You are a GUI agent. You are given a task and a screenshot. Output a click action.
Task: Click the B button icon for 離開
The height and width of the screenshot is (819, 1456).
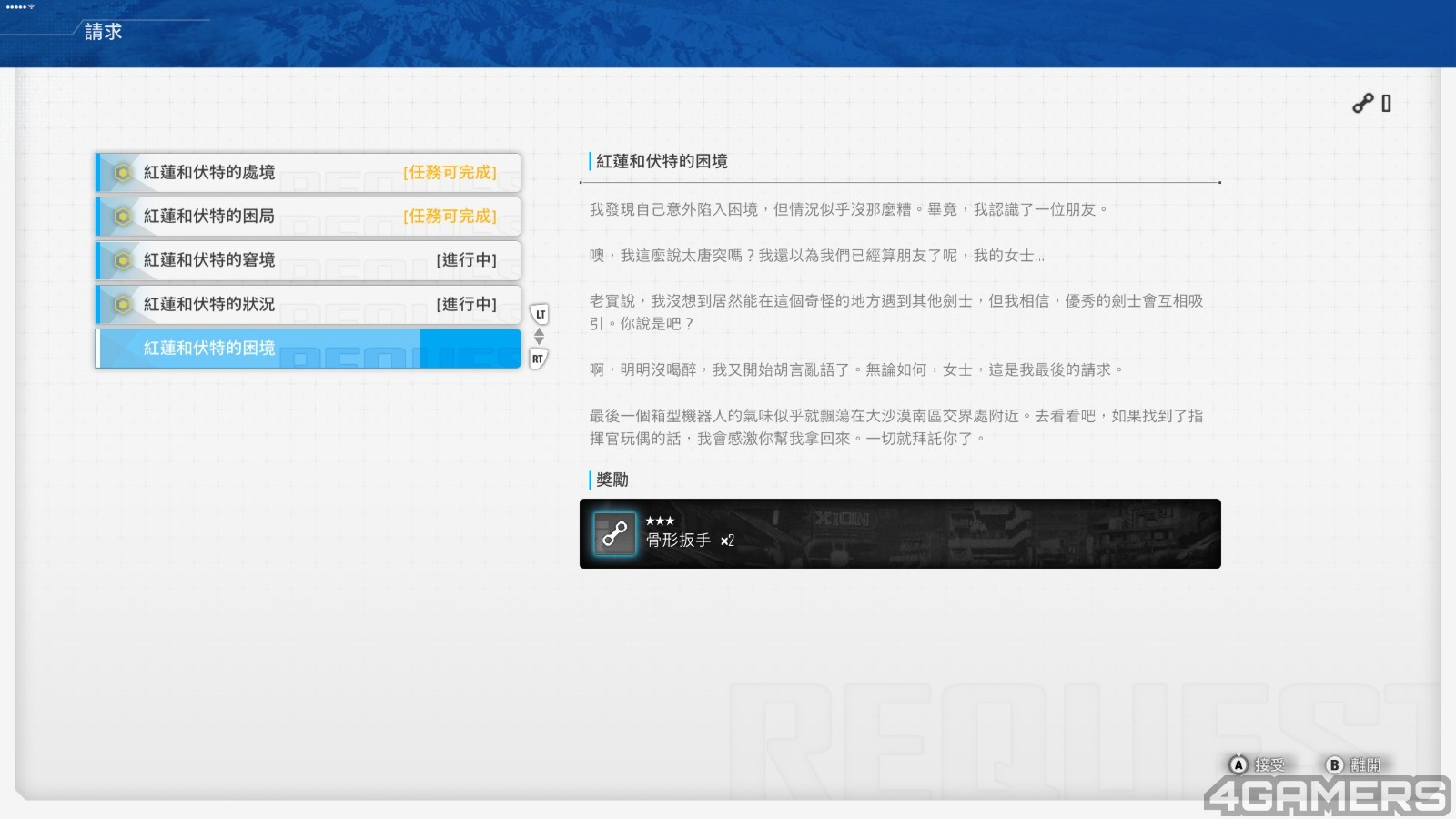1334,764
